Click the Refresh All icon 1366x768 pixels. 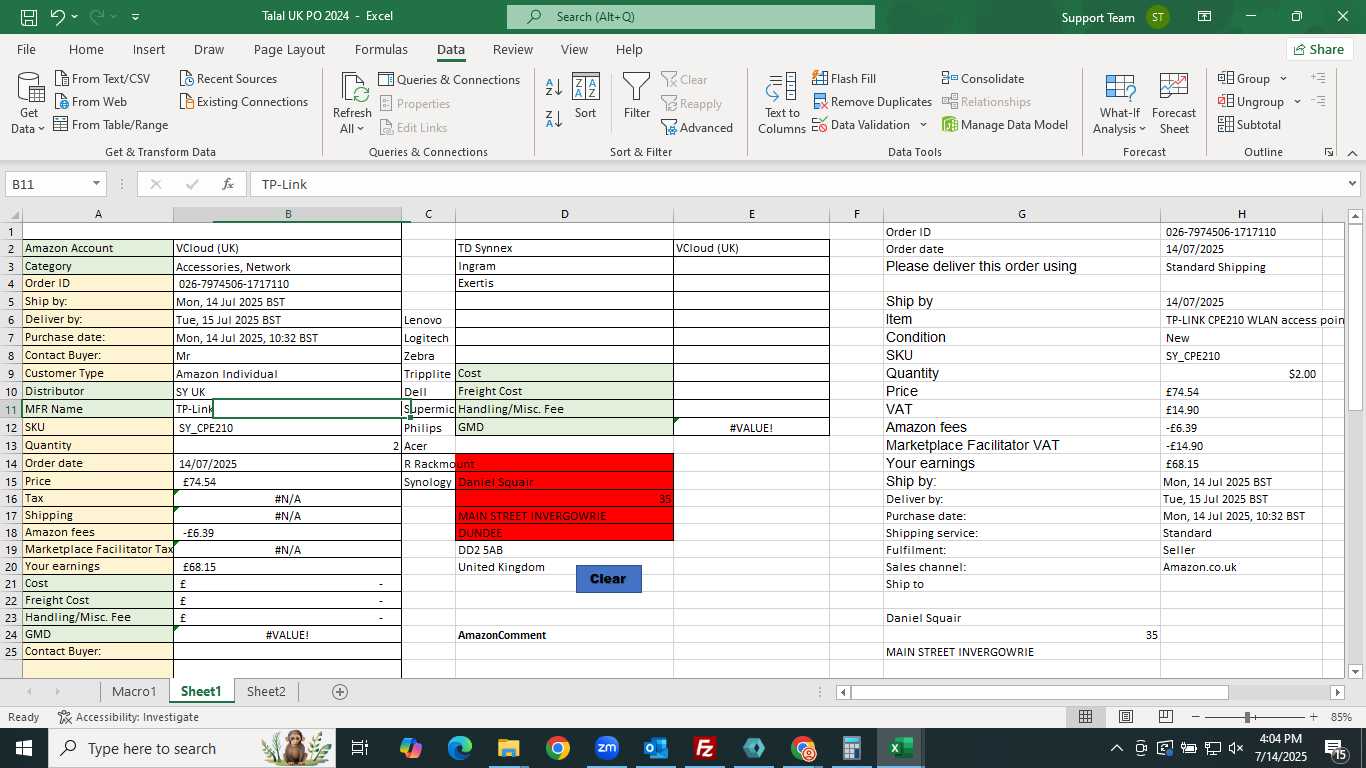pyautogui.click(x=353, y=88)
